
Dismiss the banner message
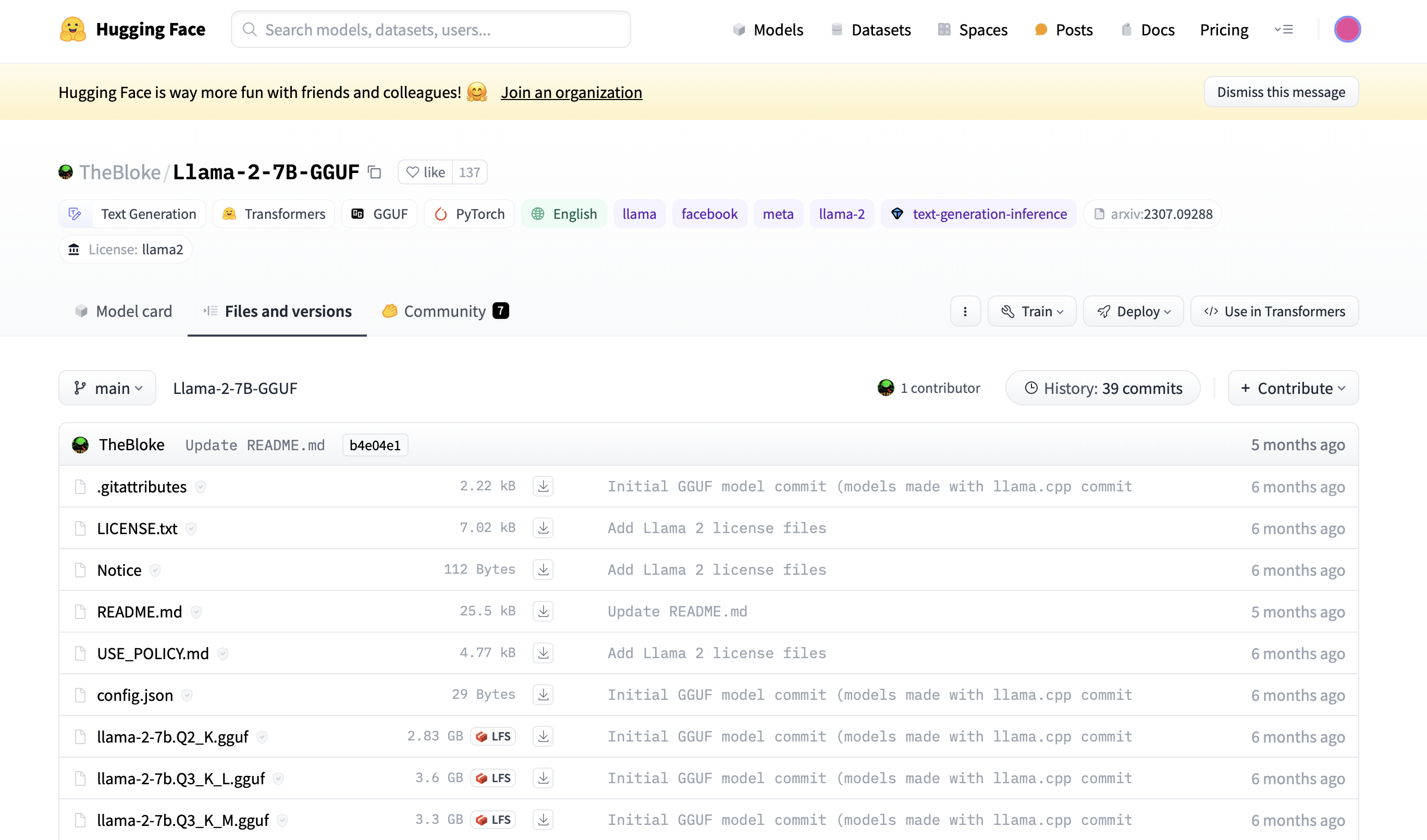pos(1281,92)
